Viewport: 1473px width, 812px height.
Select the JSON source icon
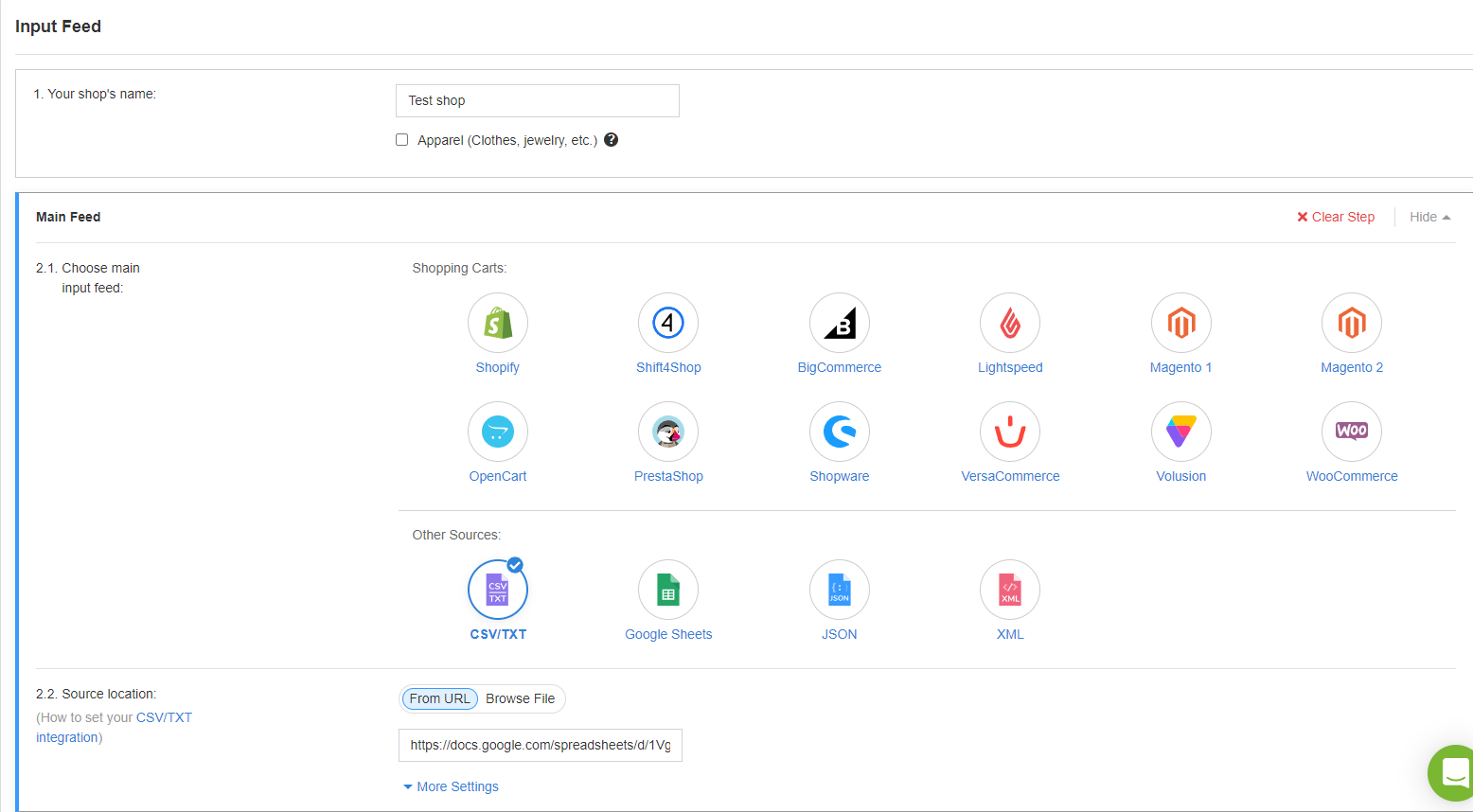tap(840, 590)
